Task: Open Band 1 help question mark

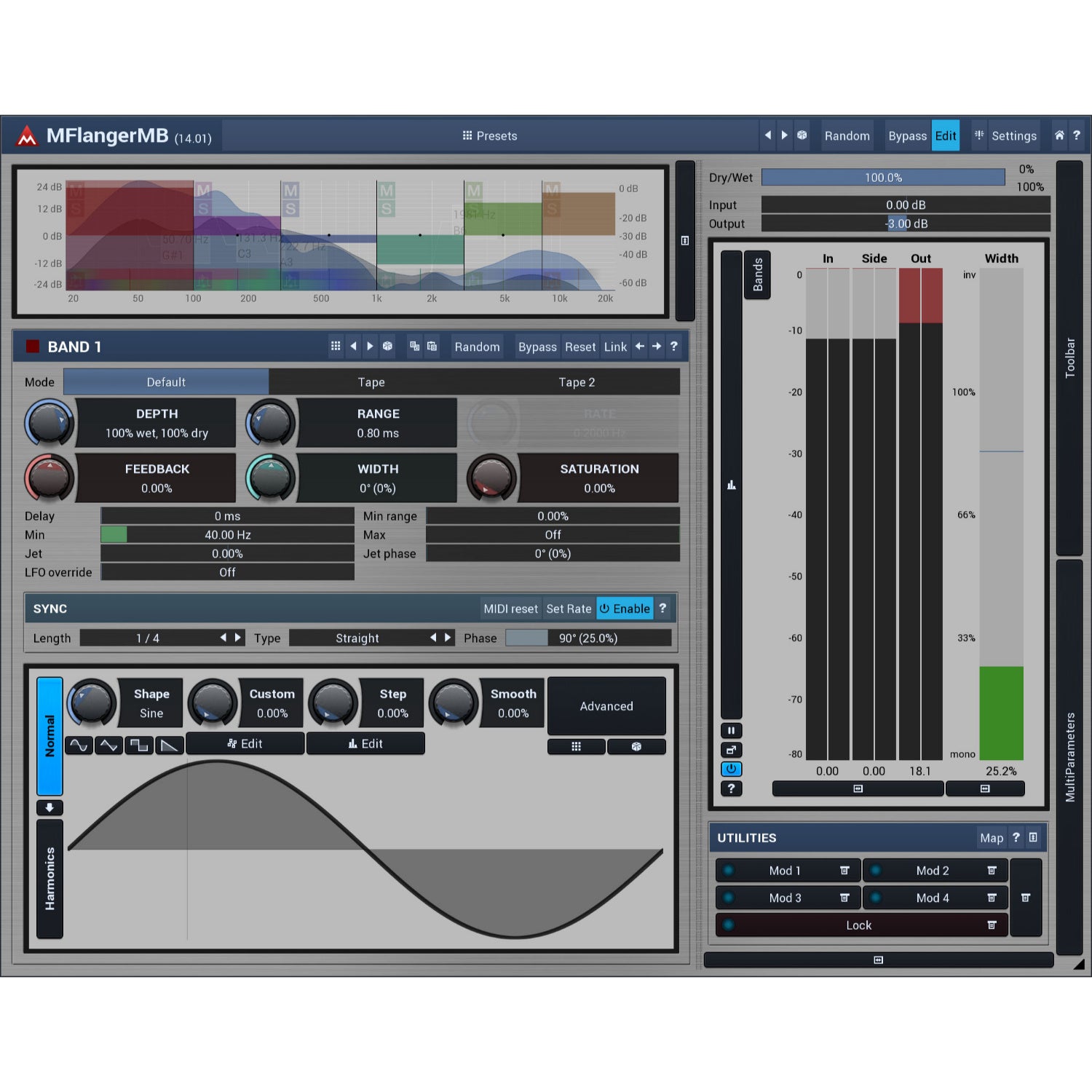Action: tap(673, 347)
